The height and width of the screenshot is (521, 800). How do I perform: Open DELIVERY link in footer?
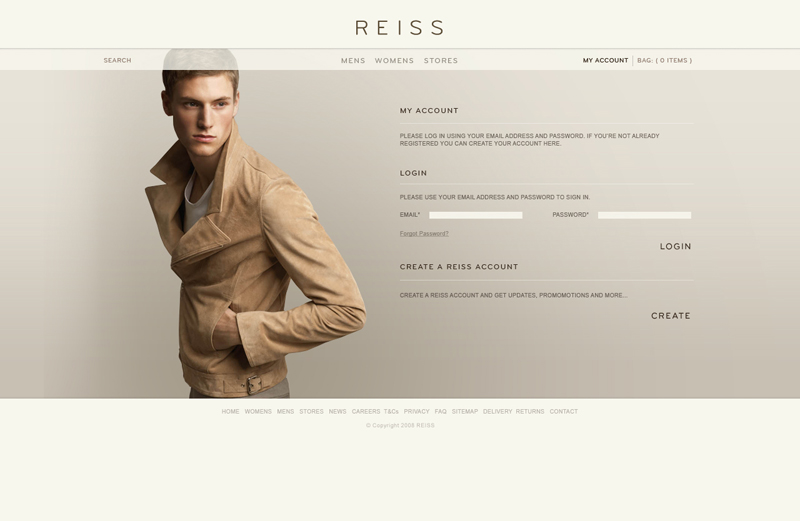tap(497, 411)
